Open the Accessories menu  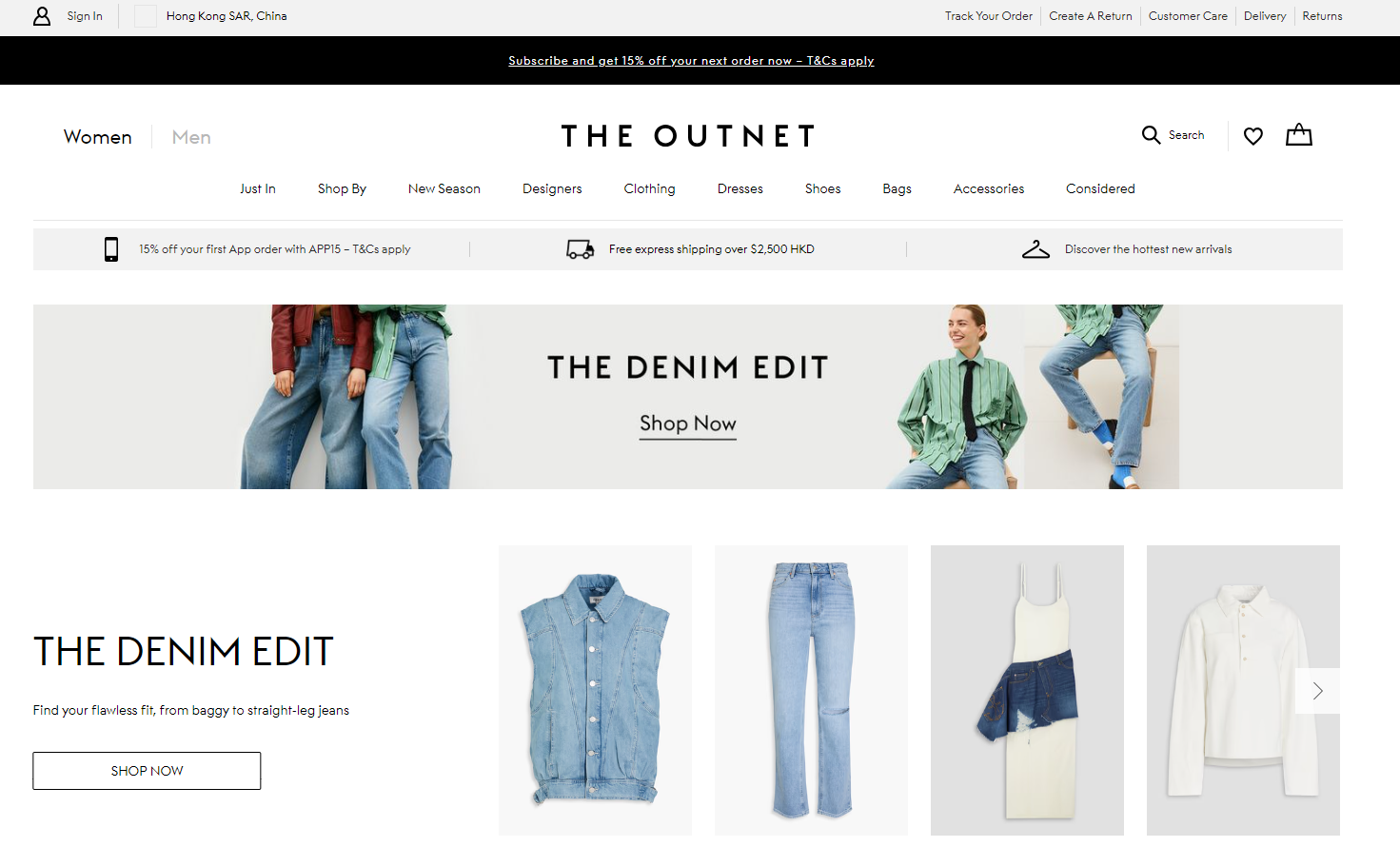click(x=989, y=188)
